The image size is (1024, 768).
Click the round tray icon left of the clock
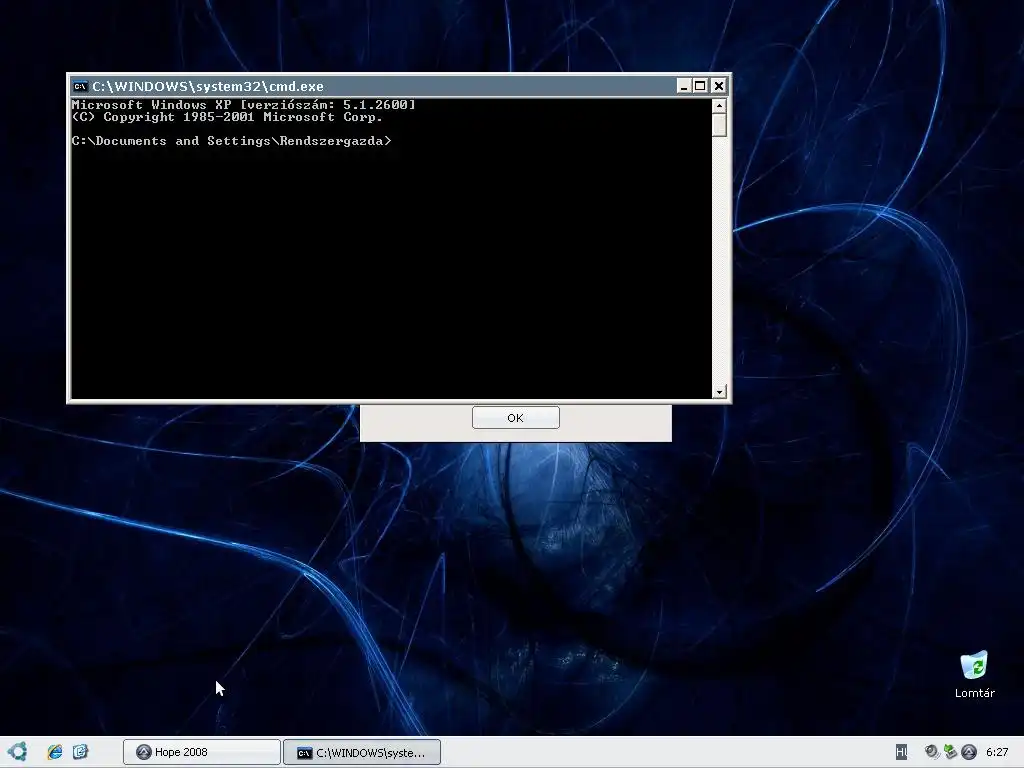pos(969,752)
